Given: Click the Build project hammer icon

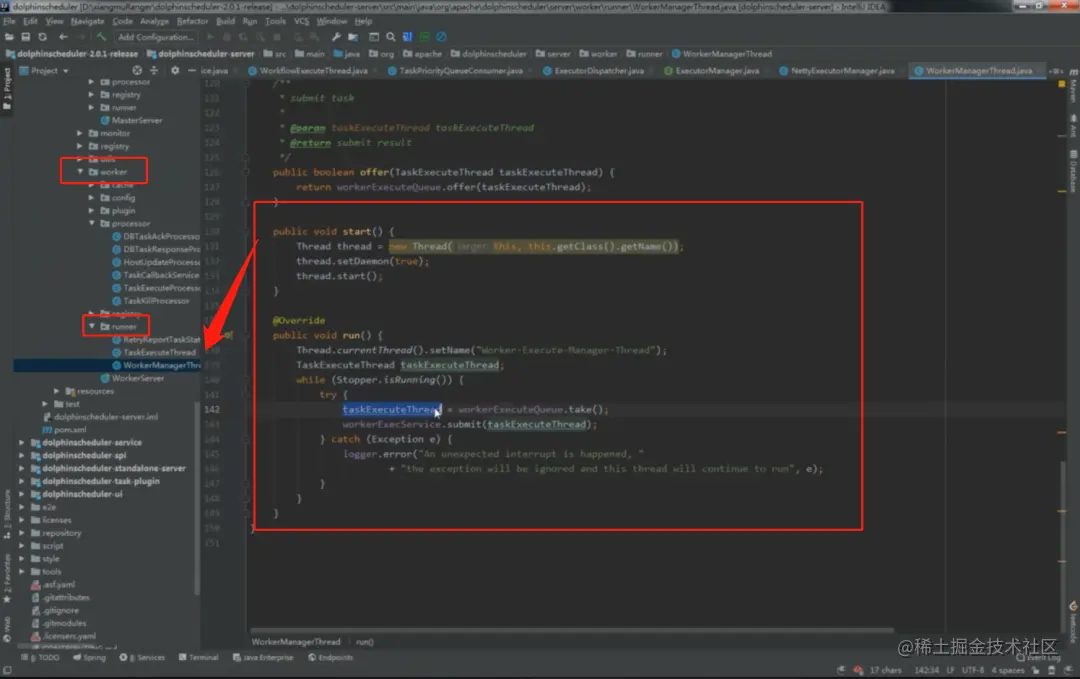Looking at the screenshot, I should pos(101,37).
